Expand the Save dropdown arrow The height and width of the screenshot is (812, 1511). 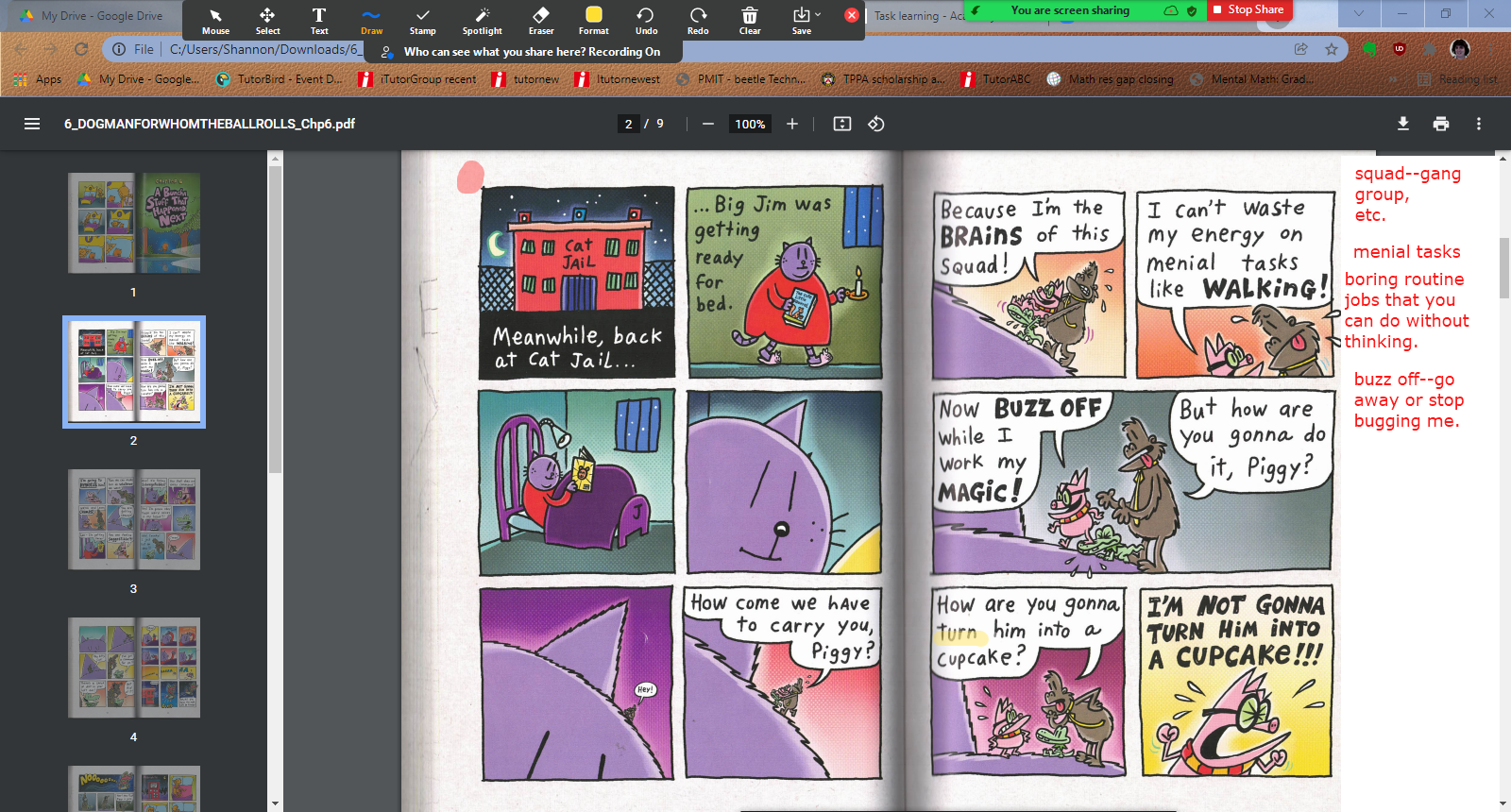pyautogui.click(x=818, y=14)
